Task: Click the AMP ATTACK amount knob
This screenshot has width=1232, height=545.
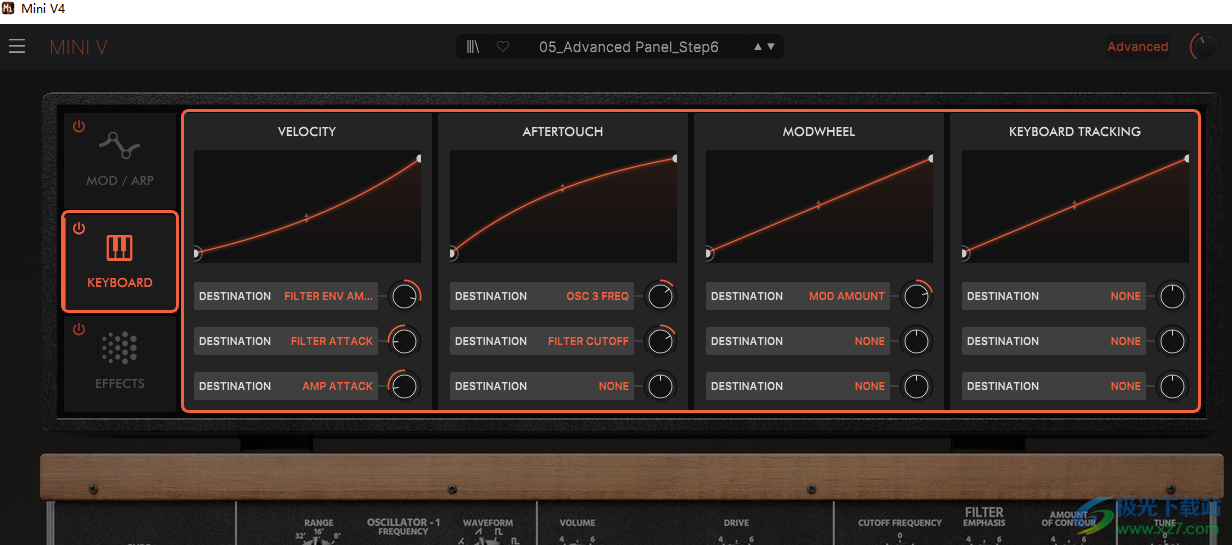Action: pyautogui.click(x=404, y=386)
